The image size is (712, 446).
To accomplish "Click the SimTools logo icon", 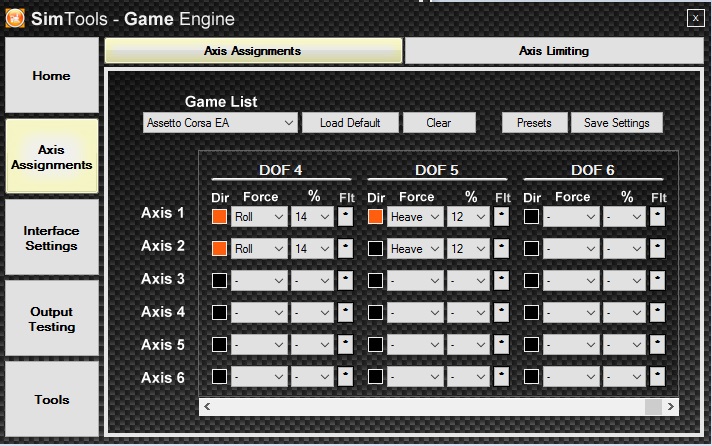I will point(15,18).
